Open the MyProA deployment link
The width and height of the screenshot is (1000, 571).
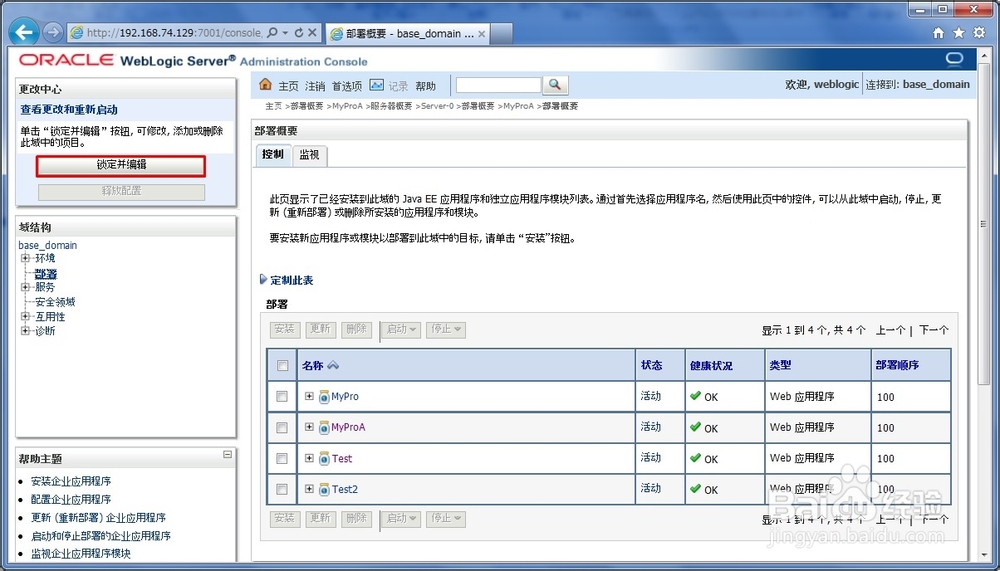pos(348,427)
